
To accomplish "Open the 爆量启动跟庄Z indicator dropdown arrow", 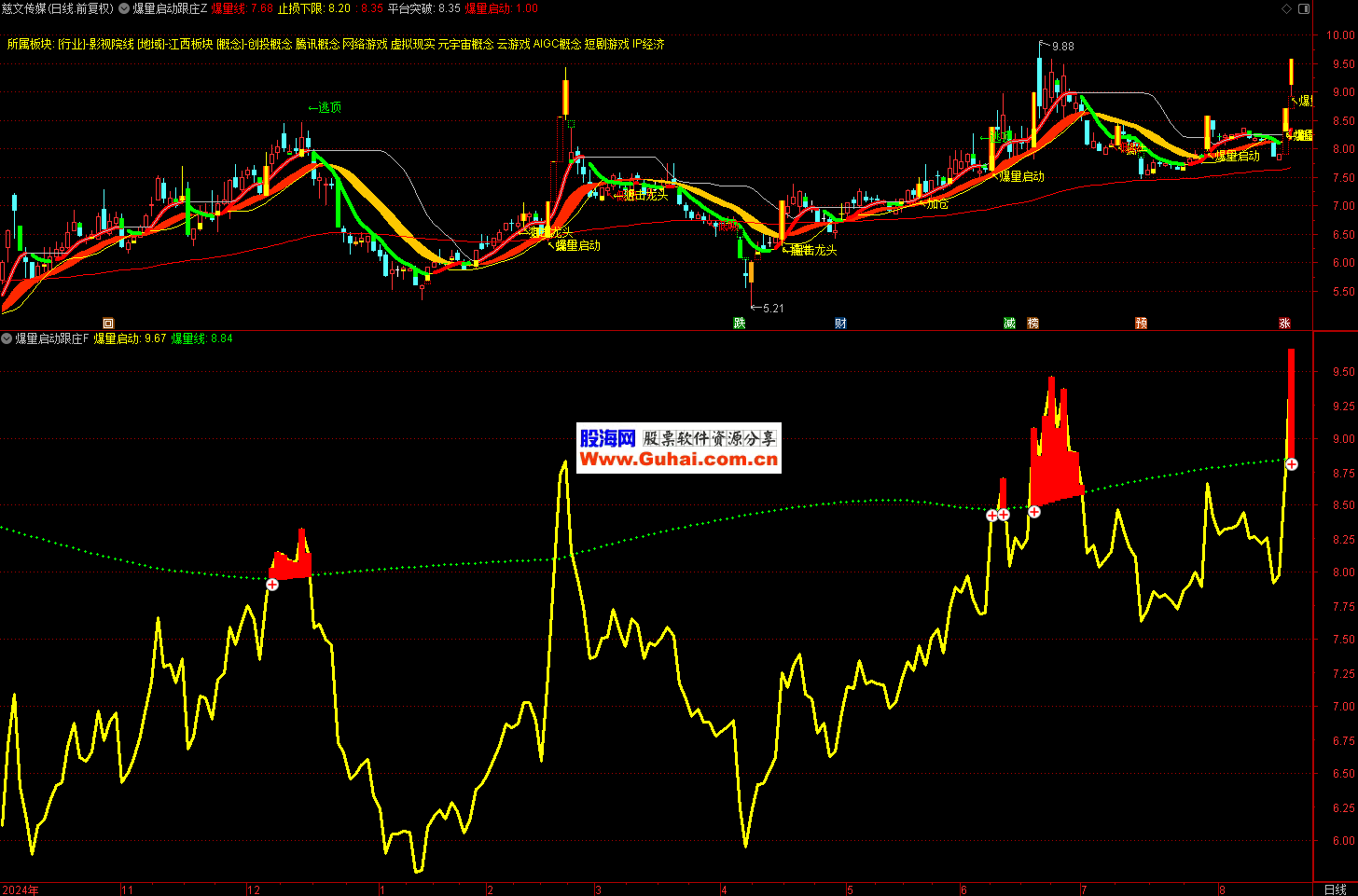I will 124,8.
